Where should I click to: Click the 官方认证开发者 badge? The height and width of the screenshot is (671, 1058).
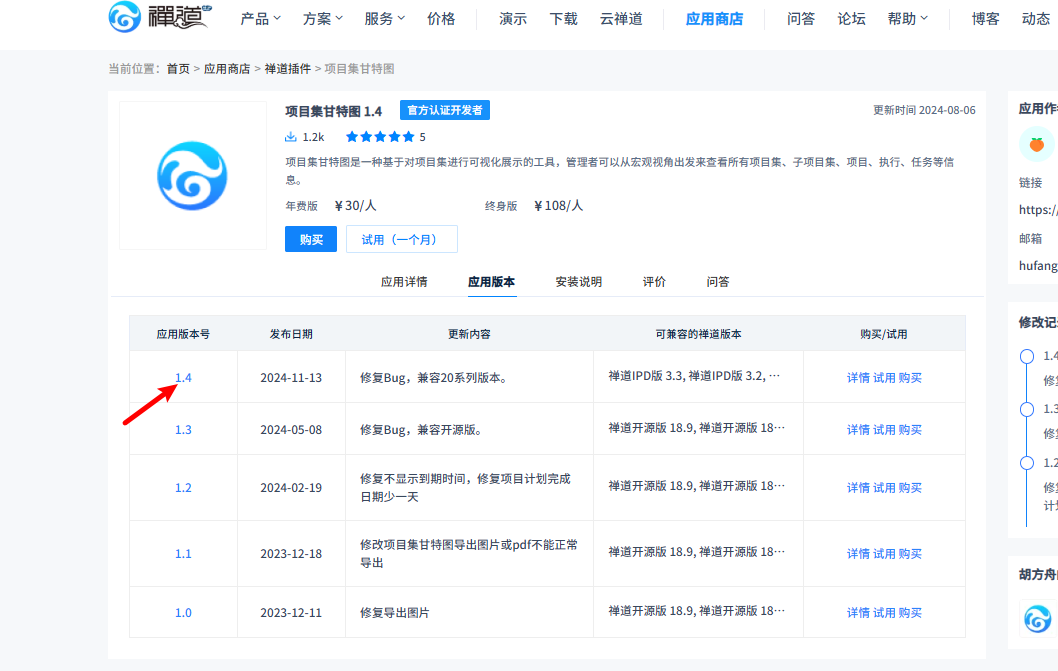click(445, 110)
